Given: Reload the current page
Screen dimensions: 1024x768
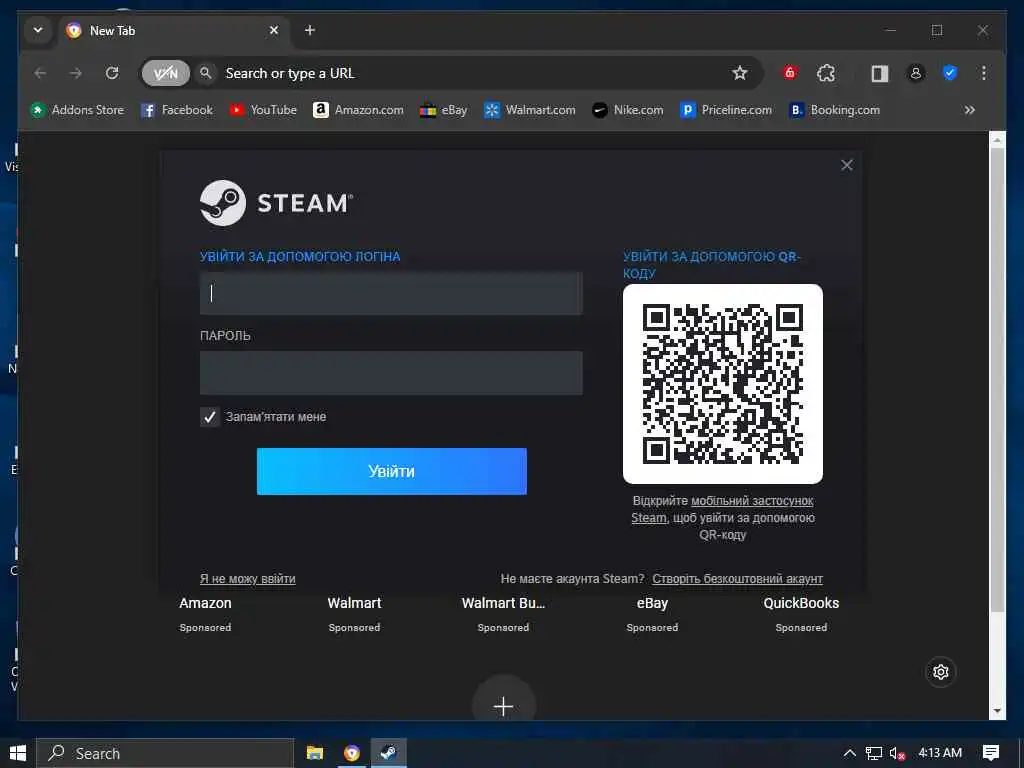Looking at the screenshot, I should (112, 73).
